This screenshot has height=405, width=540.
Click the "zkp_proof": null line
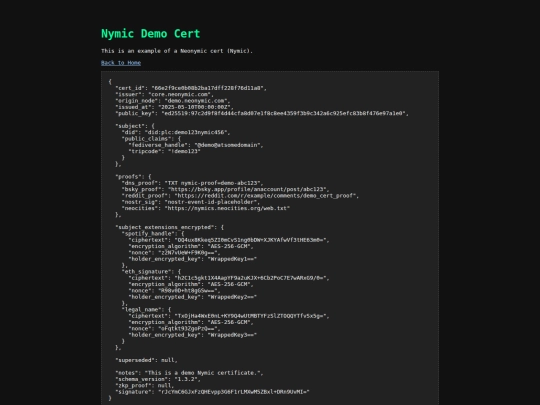(145, 386)
